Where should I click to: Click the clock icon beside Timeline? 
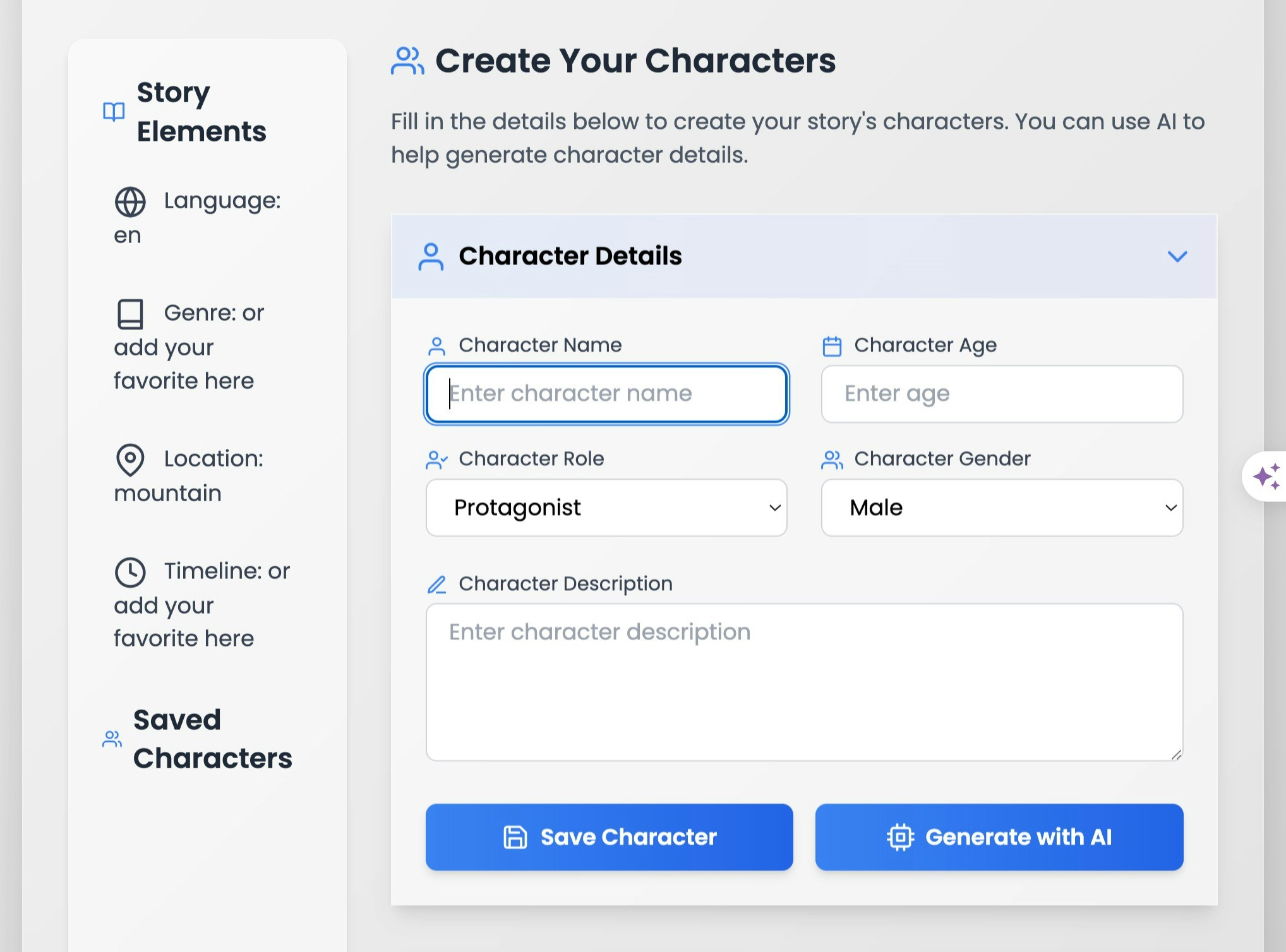(x=130, y=572)
